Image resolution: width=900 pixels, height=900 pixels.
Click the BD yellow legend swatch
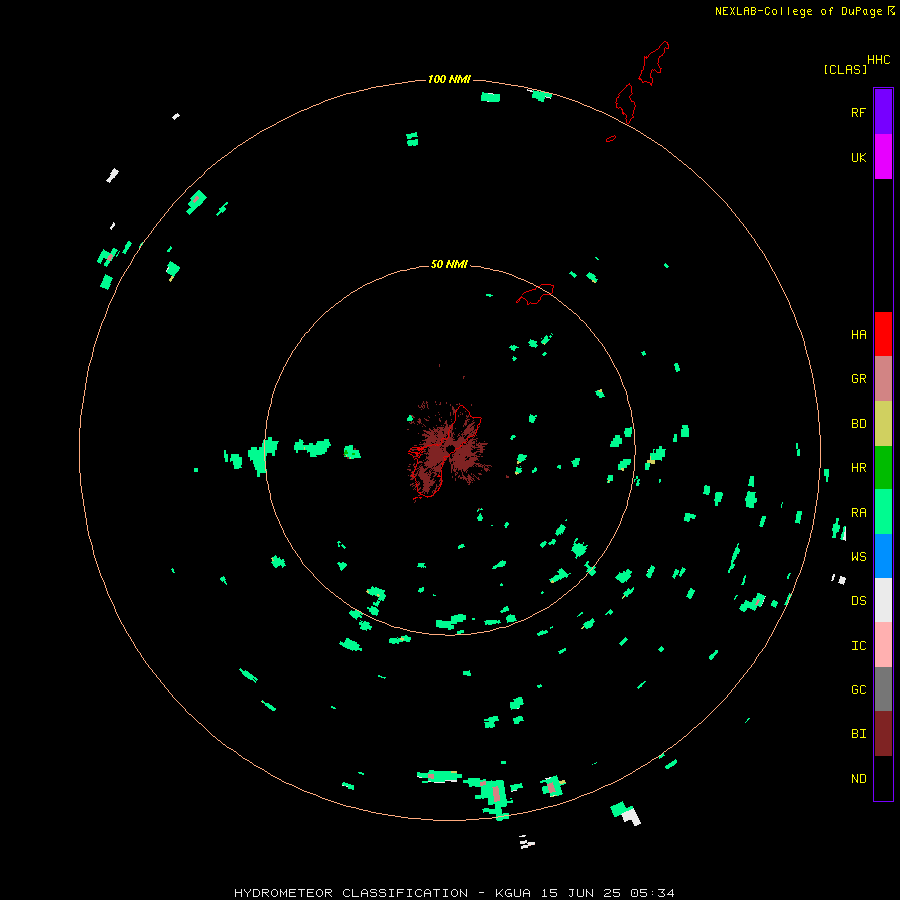point(883,424)
